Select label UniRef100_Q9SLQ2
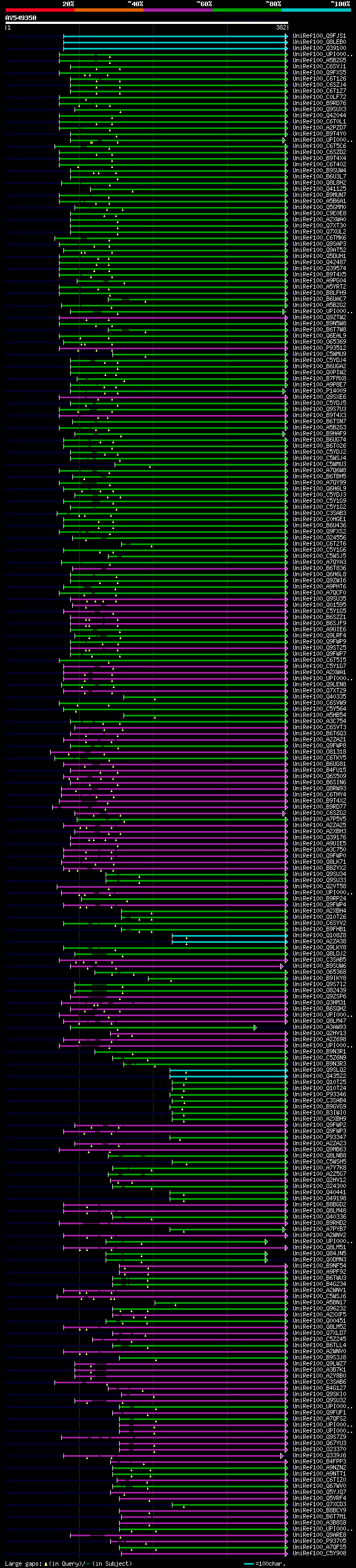This screenshot has width=356, height=1568. pos(319,1070)
